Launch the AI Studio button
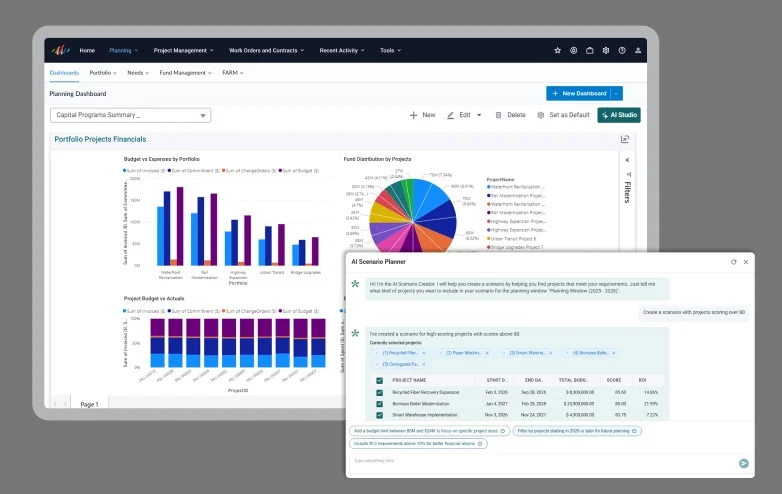The height and width of the screenshot is (494, 782). (x=619, y=115)
